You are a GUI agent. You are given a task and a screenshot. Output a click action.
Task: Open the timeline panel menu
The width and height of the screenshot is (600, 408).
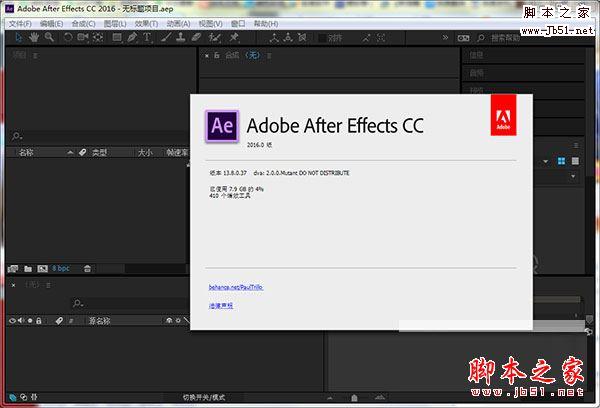point(48,286)
